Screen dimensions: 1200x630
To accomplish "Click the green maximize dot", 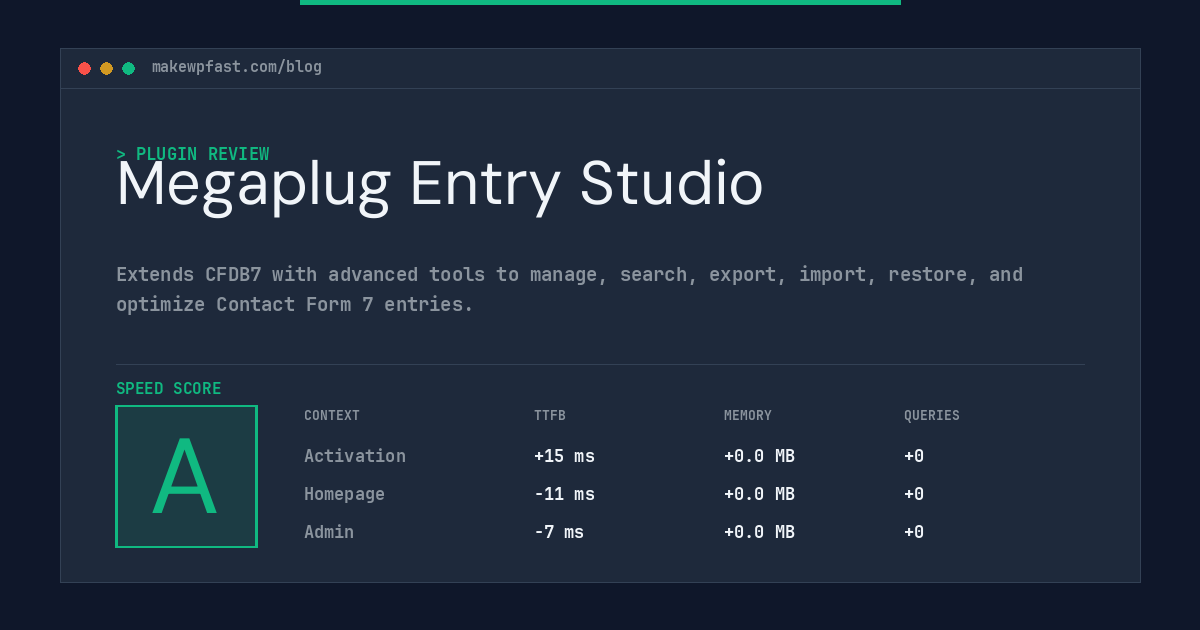I will (128, 68).
